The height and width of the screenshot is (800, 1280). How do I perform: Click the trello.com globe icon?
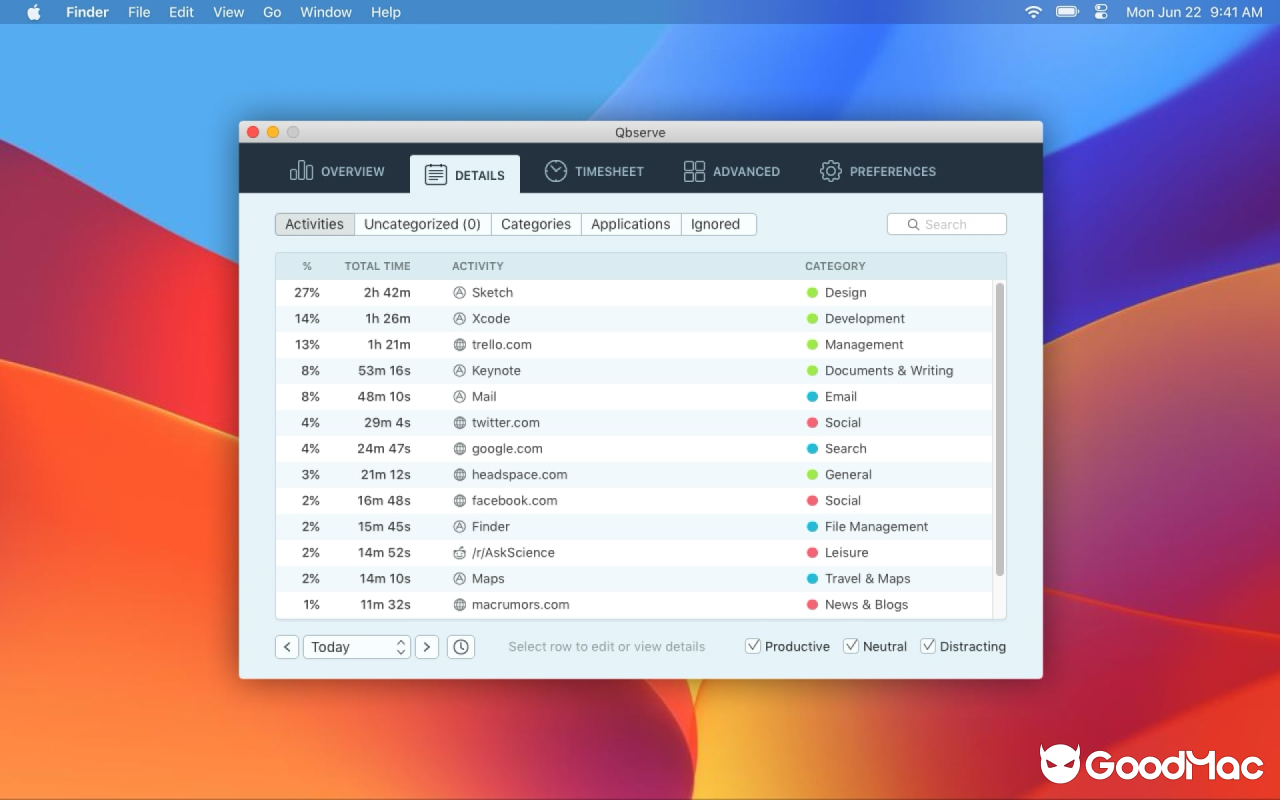(x=460, y=345)
